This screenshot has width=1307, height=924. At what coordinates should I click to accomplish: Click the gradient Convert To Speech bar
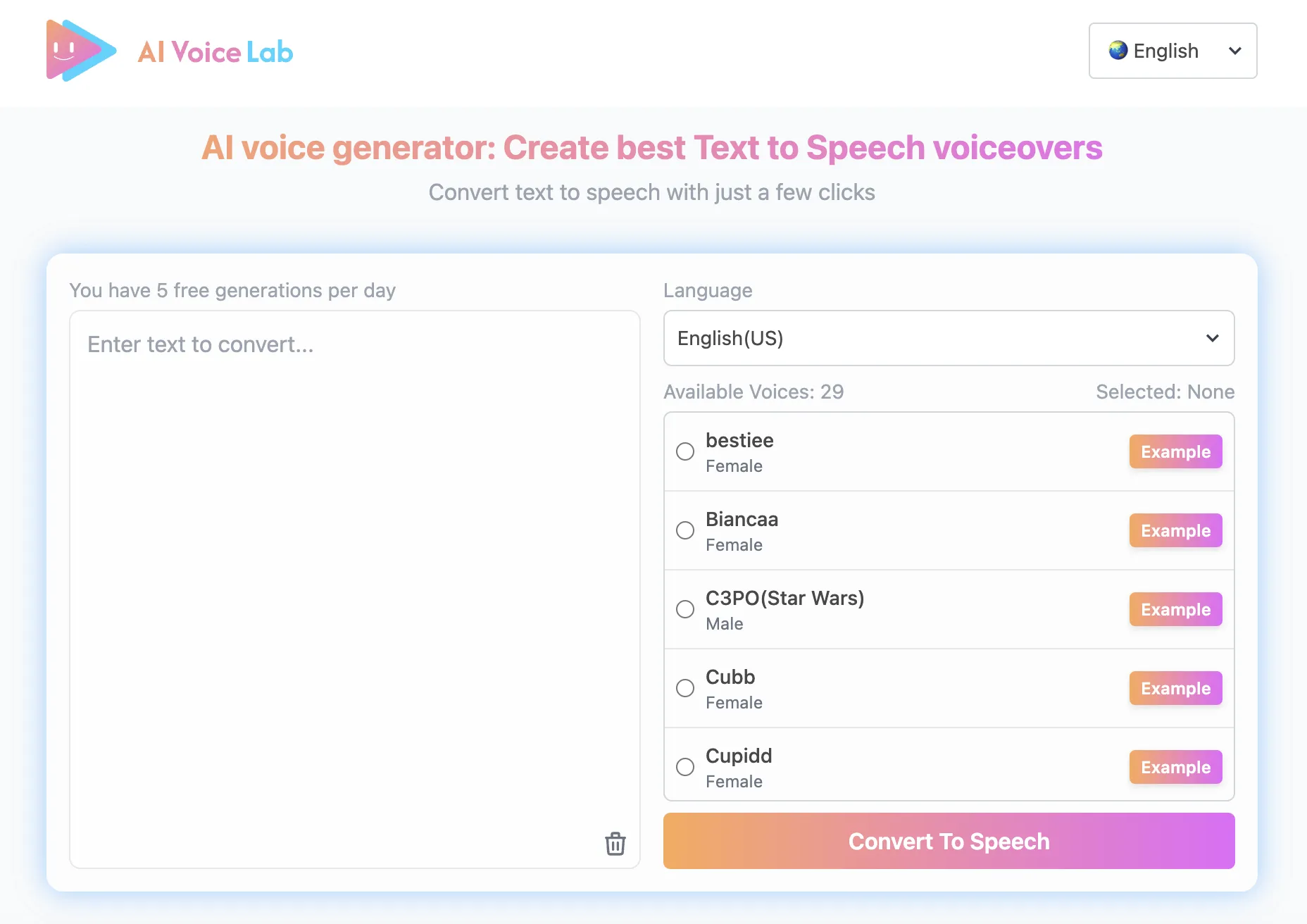(948, 841)
